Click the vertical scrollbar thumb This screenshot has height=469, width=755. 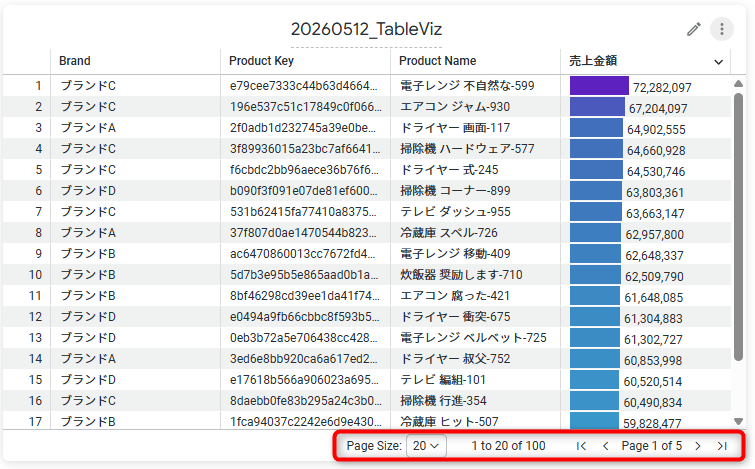tap(738, 226)
